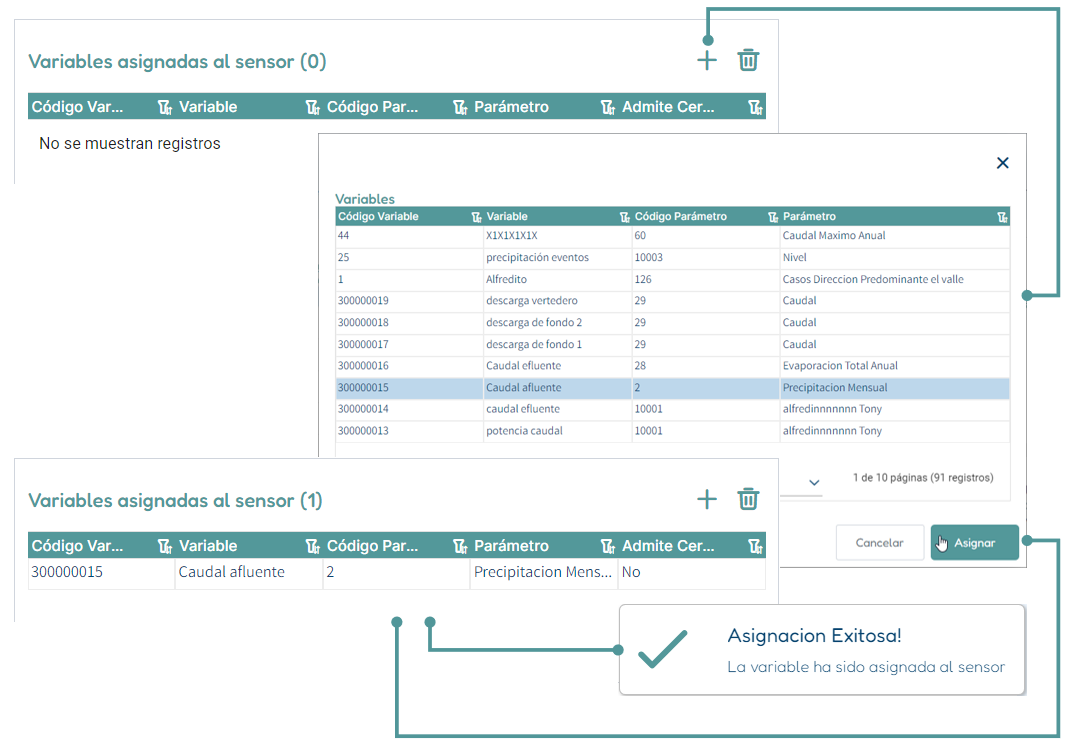Filter Variable column in sensor (0) panel
1067x745 pixels.
pyautogui.click(x=312, y=107)
